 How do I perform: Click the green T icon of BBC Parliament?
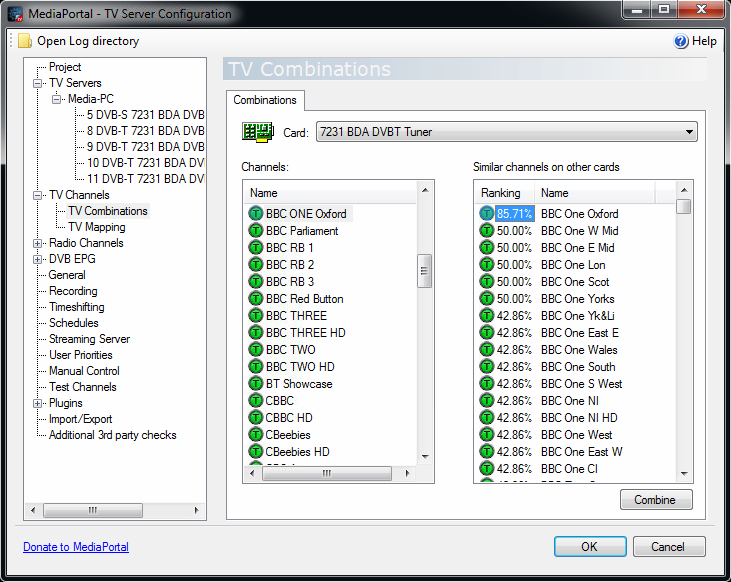point(255,231)
